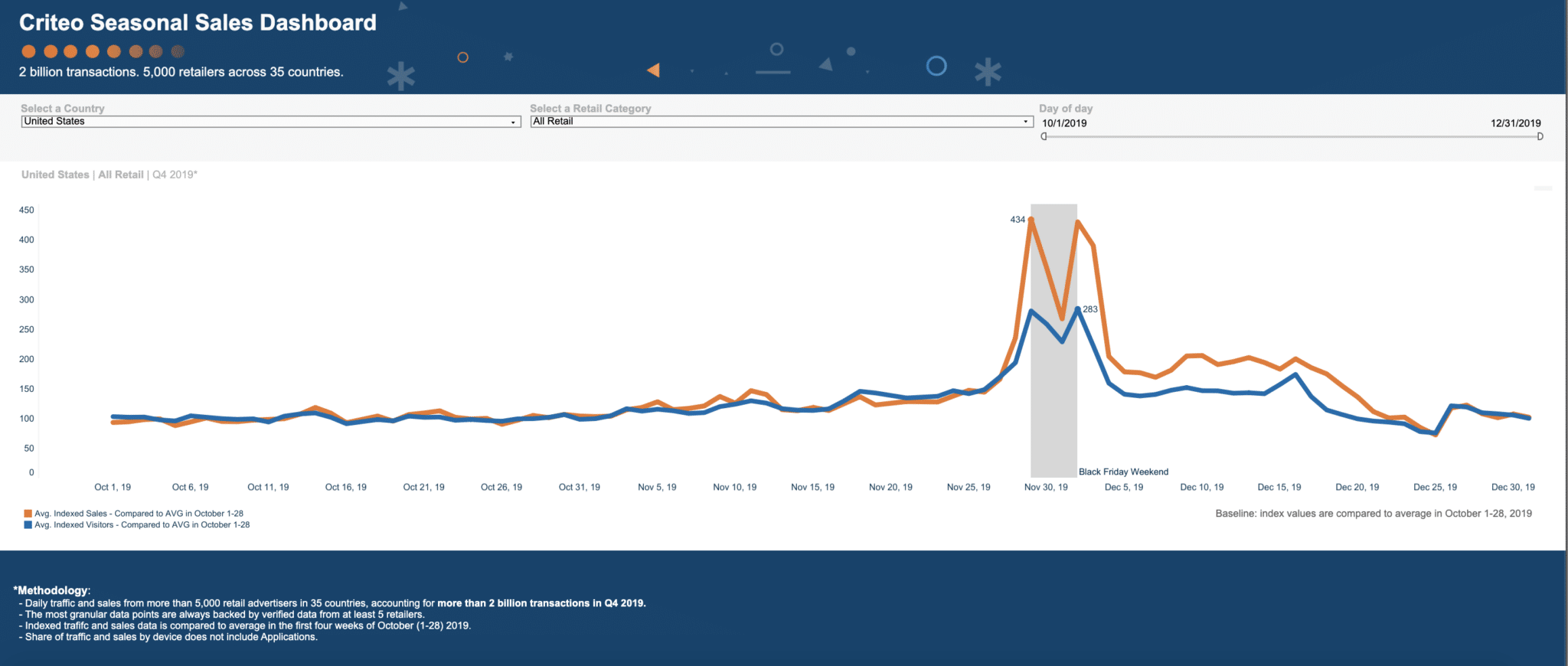
Task: Click the Black Friday Weekend annotation
Action: click(1123, 472)
